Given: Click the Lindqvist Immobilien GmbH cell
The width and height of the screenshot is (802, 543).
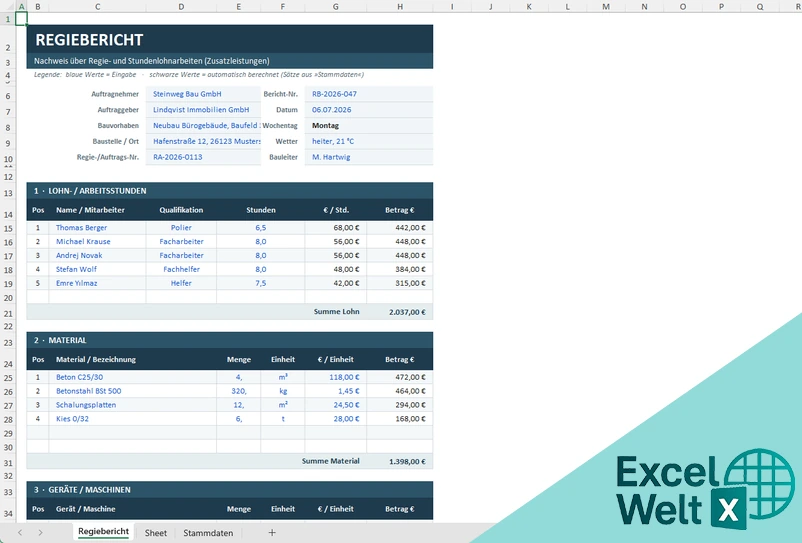Looking at the screenshot, I should 203,110.
